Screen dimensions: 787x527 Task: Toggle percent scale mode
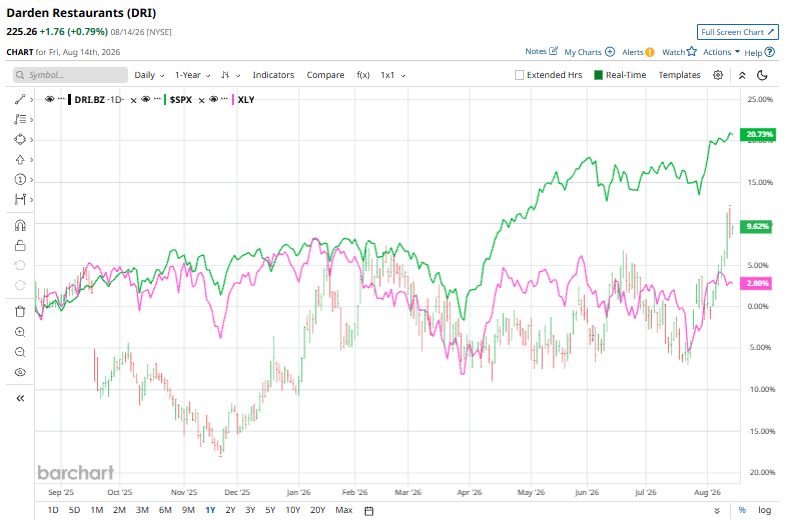(x=742, y=510)
